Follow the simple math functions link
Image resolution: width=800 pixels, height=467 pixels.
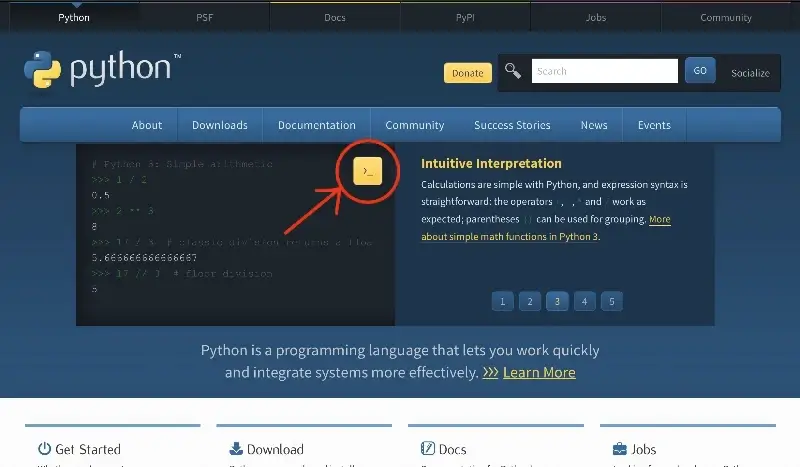pos(510,237)
